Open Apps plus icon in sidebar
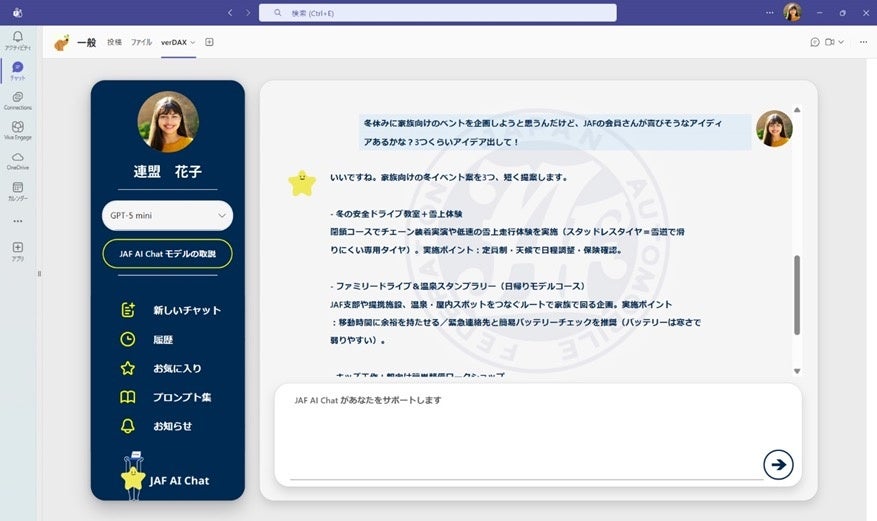877x521 pixels. pyautogui.click(x=18, y=251)
